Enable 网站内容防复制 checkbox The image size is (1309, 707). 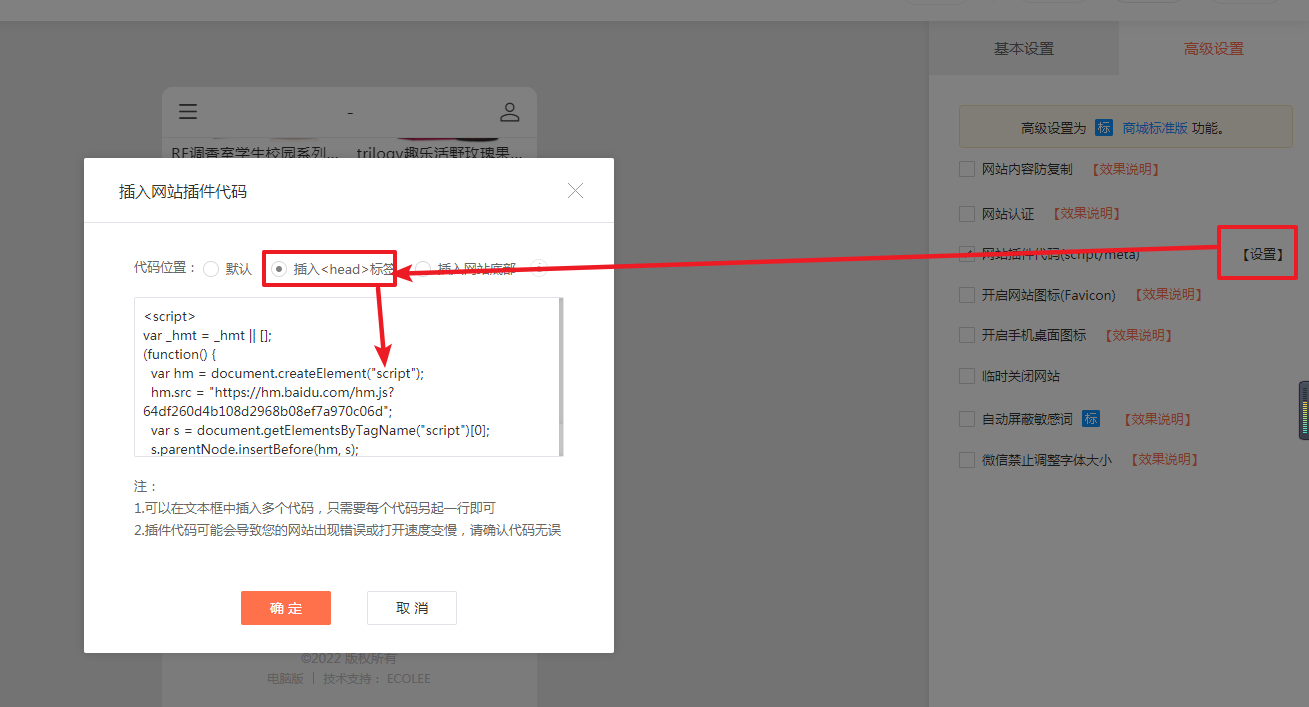pos(967,169)
